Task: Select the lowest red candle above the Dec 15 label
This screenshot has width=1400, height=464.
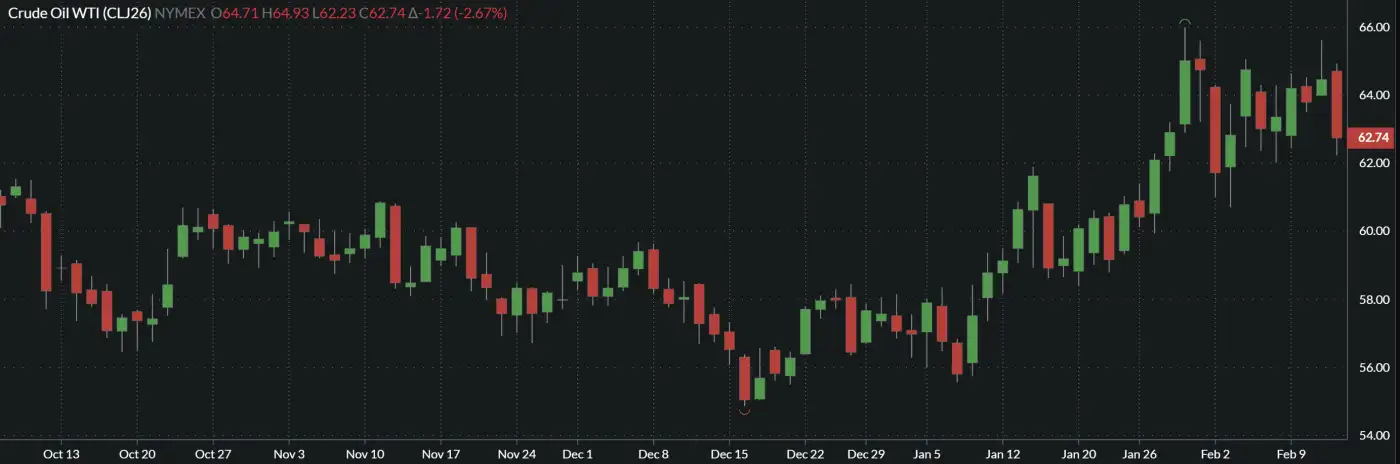Action: tap(744, 378)
